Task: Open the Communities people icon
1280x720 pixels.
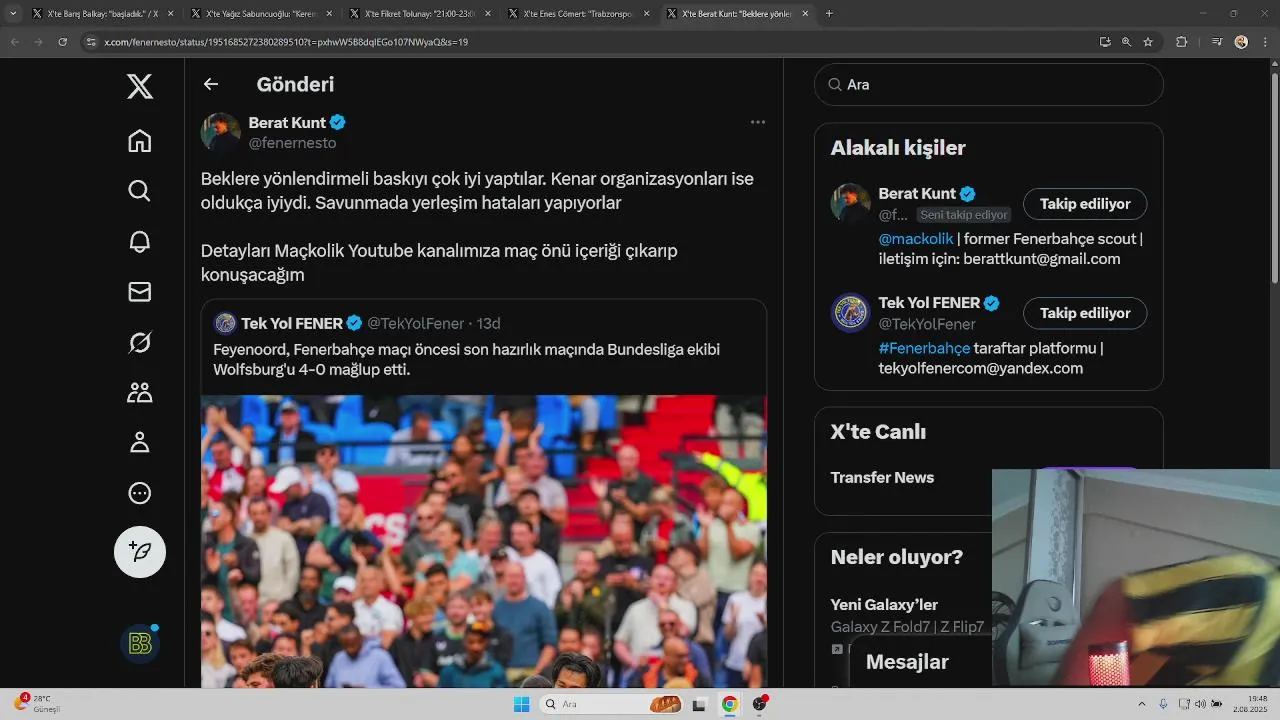Action: point(140,392)
